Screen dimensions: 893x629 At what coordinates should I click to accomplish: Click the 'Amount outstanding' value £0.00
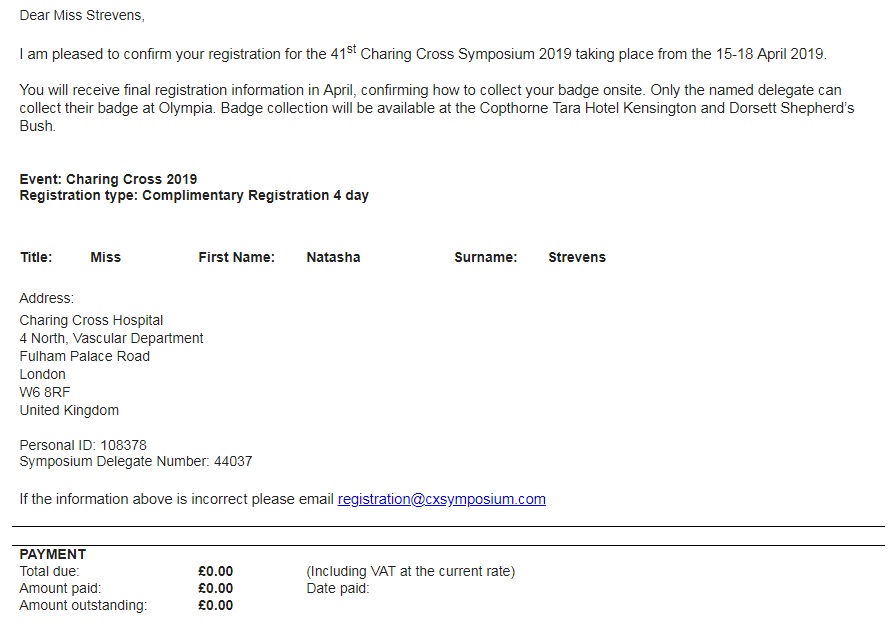[x=215, y=606]
